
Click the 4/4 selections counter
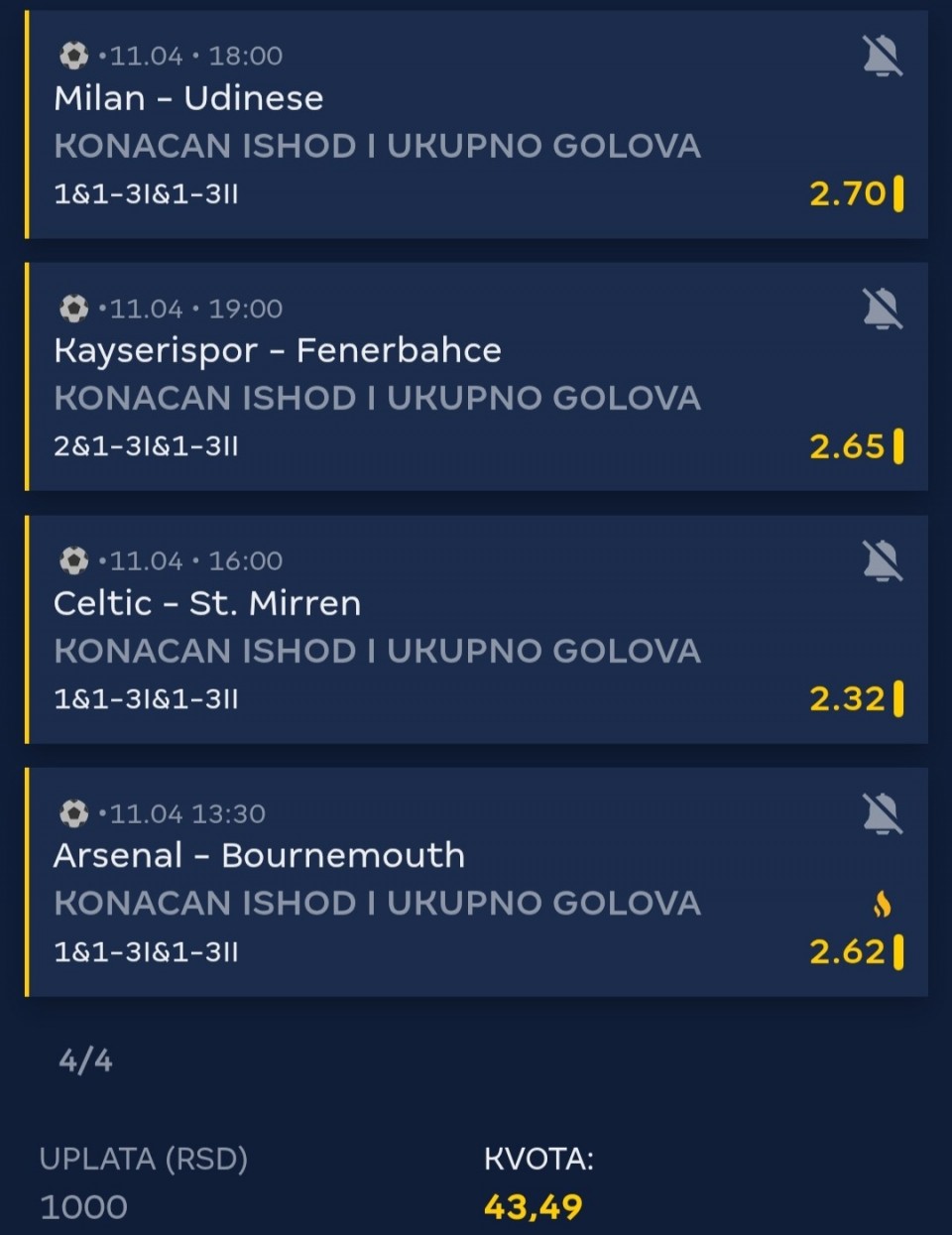point(86,1061)
